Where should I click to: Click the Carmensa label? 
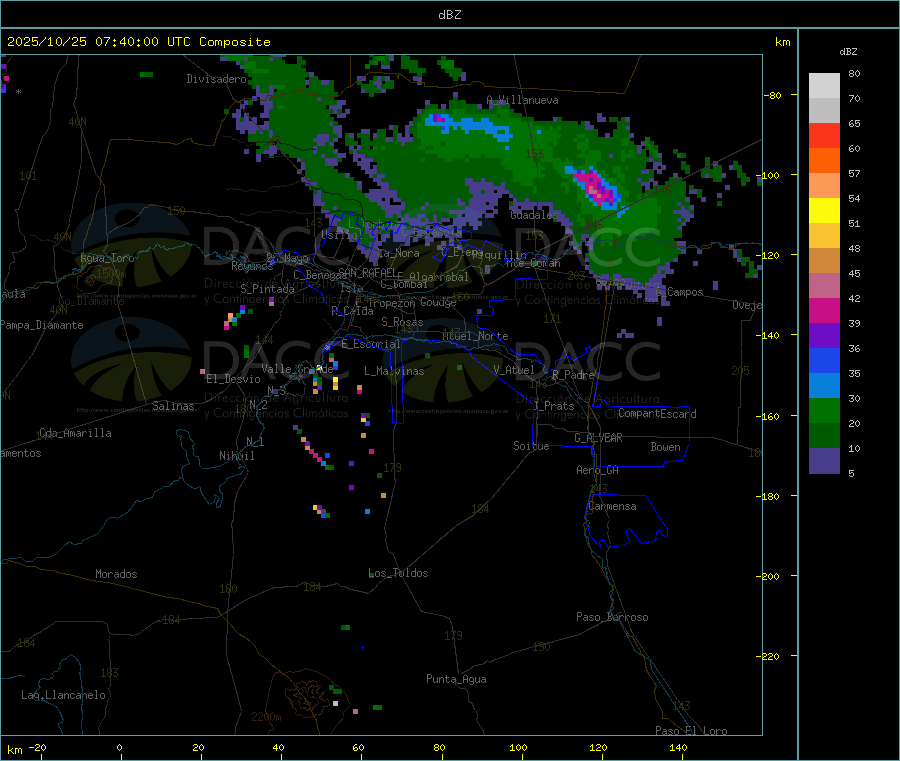click(x=612, y=506)
